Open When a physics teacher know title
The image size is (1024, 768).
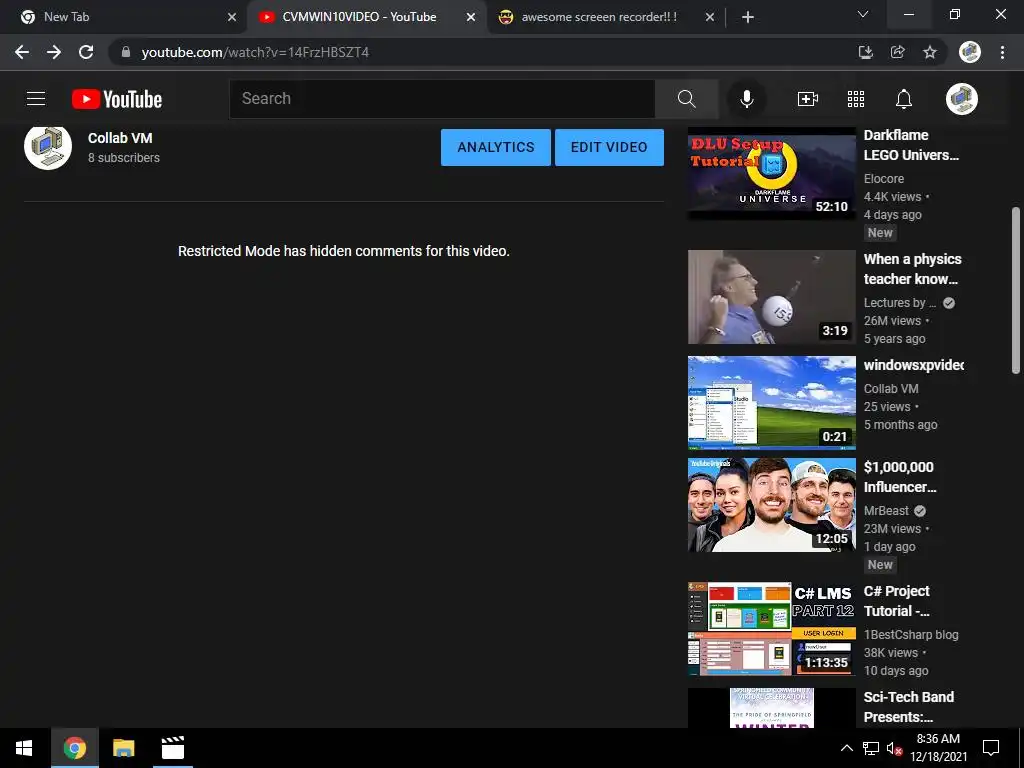(x=912, y=269)
